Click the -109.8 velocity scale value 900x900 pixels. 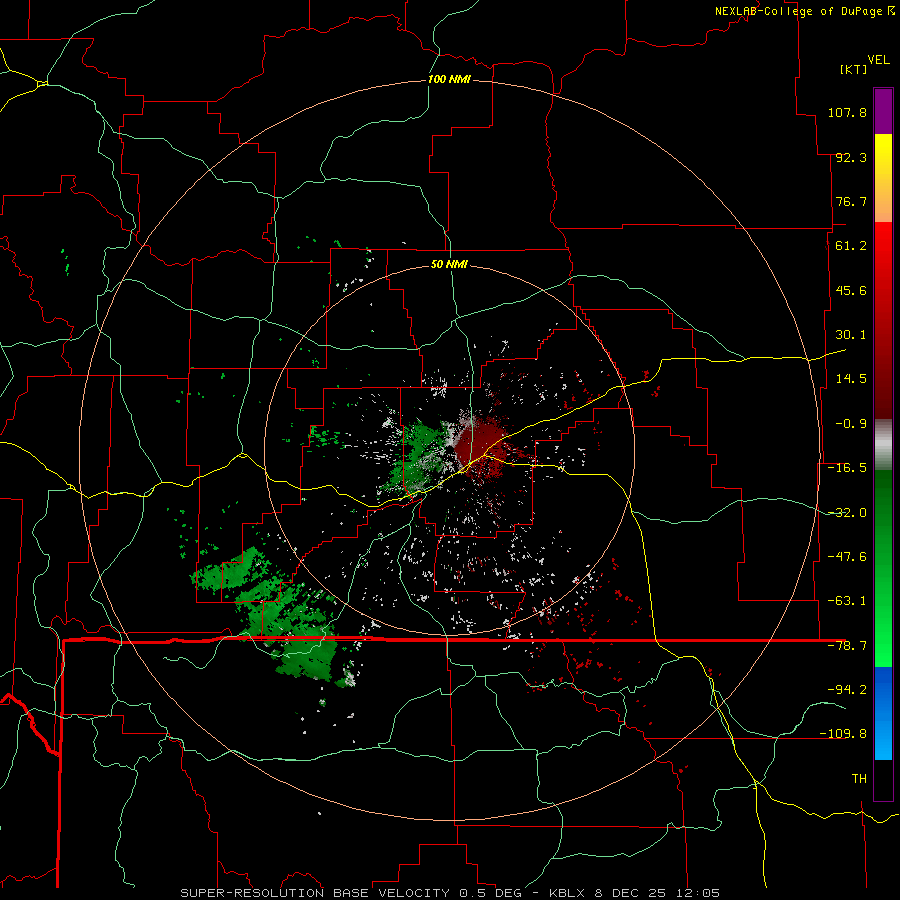(843, 734)
